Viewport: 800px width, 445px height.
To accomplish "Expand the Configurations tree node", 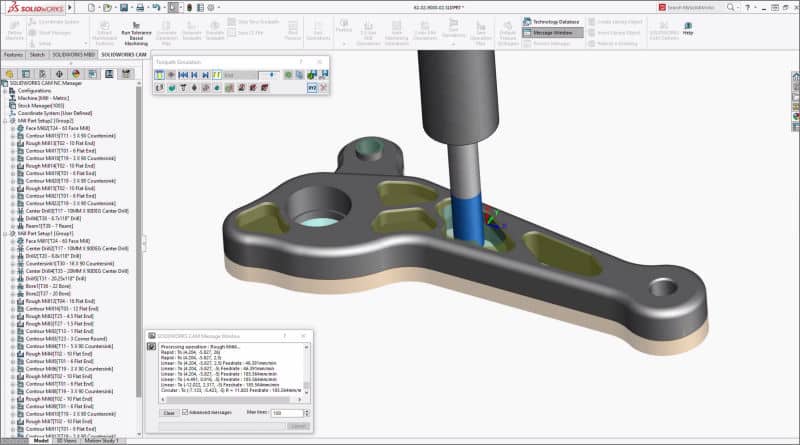I will [x=6, y=90].
